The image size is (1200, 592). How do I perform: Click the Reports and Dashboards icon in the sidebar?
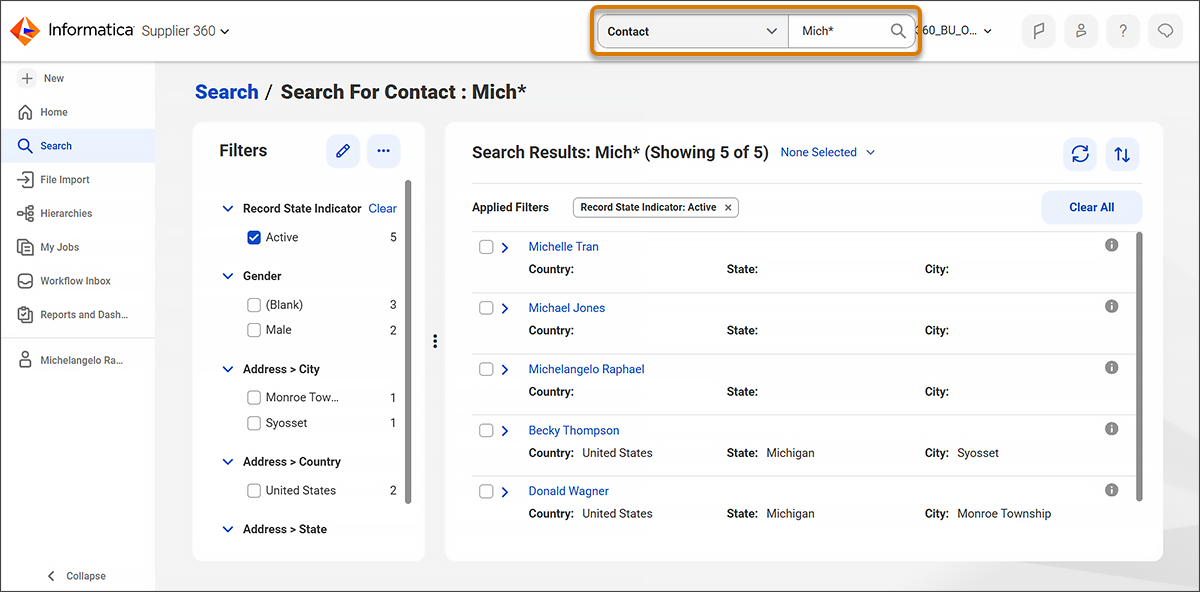[26, 315]
